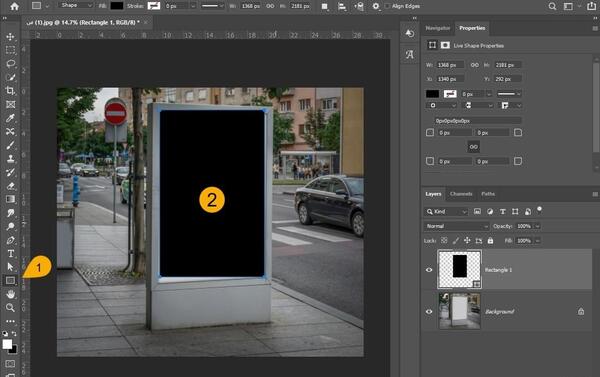Viewport: 600px width, 377px height.
Task: Click the Rectangle 1 layer thumbnail
Action: click(x=460, y=269)
